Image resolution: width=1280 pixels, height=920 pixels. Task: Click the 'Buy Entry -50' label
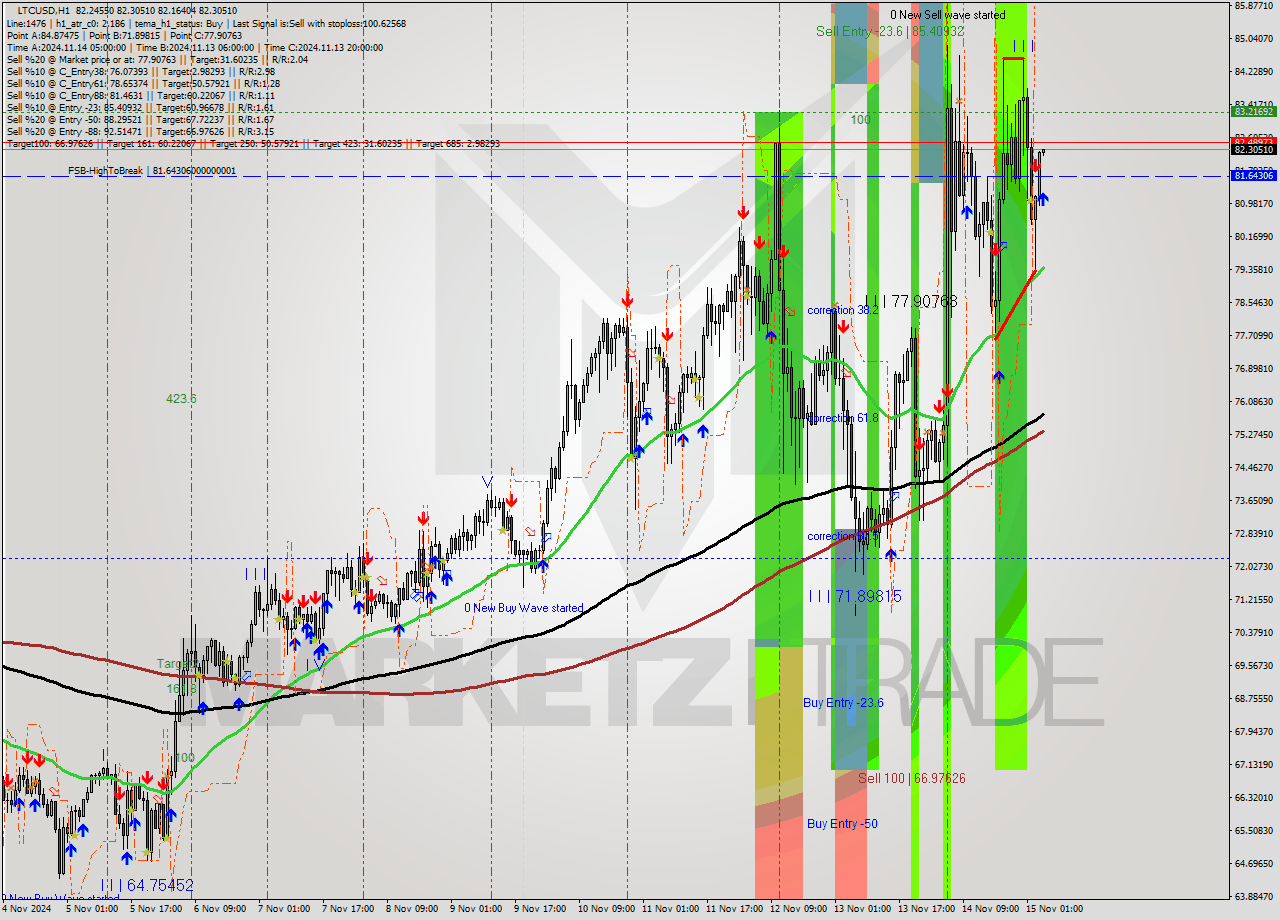click(843, 823)
